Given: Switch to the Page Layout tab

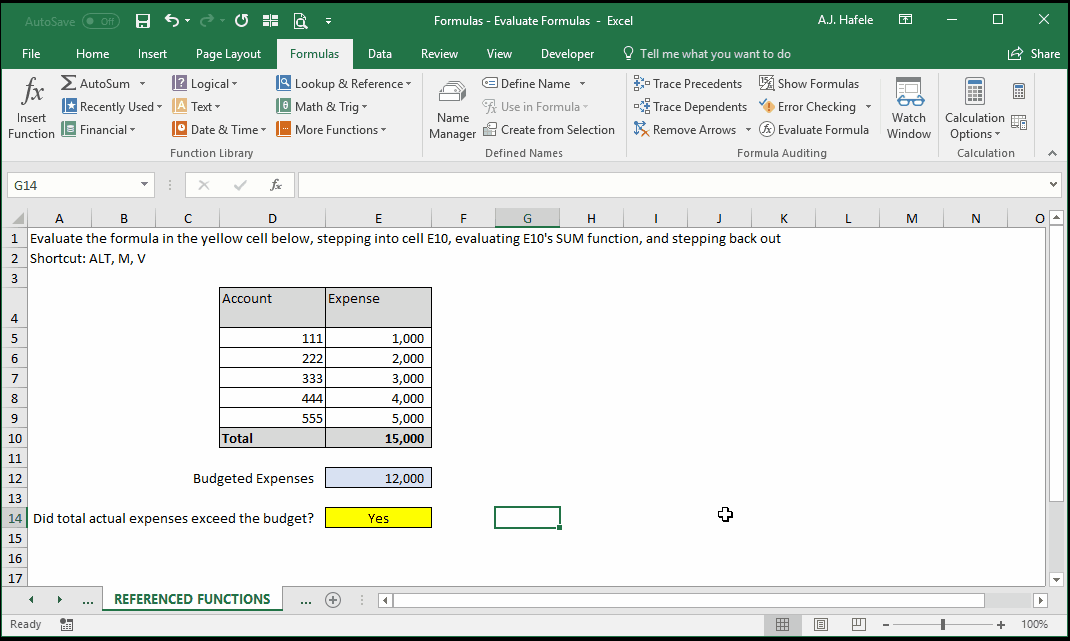Looking at the screenshot, I should click(x=228, y=53).
